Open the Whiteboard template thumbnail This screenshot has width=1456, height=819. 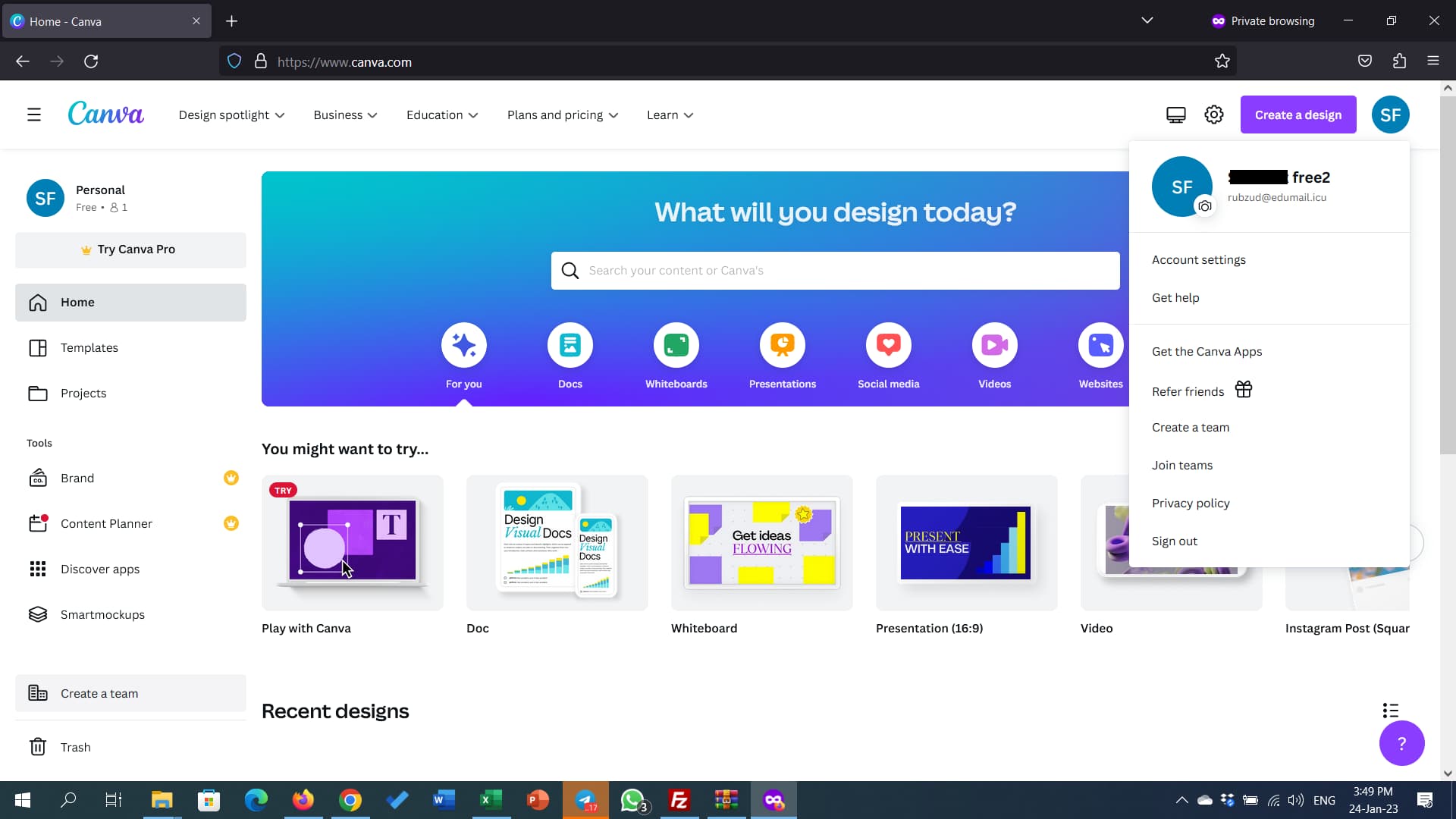click(x=761, y=543)
